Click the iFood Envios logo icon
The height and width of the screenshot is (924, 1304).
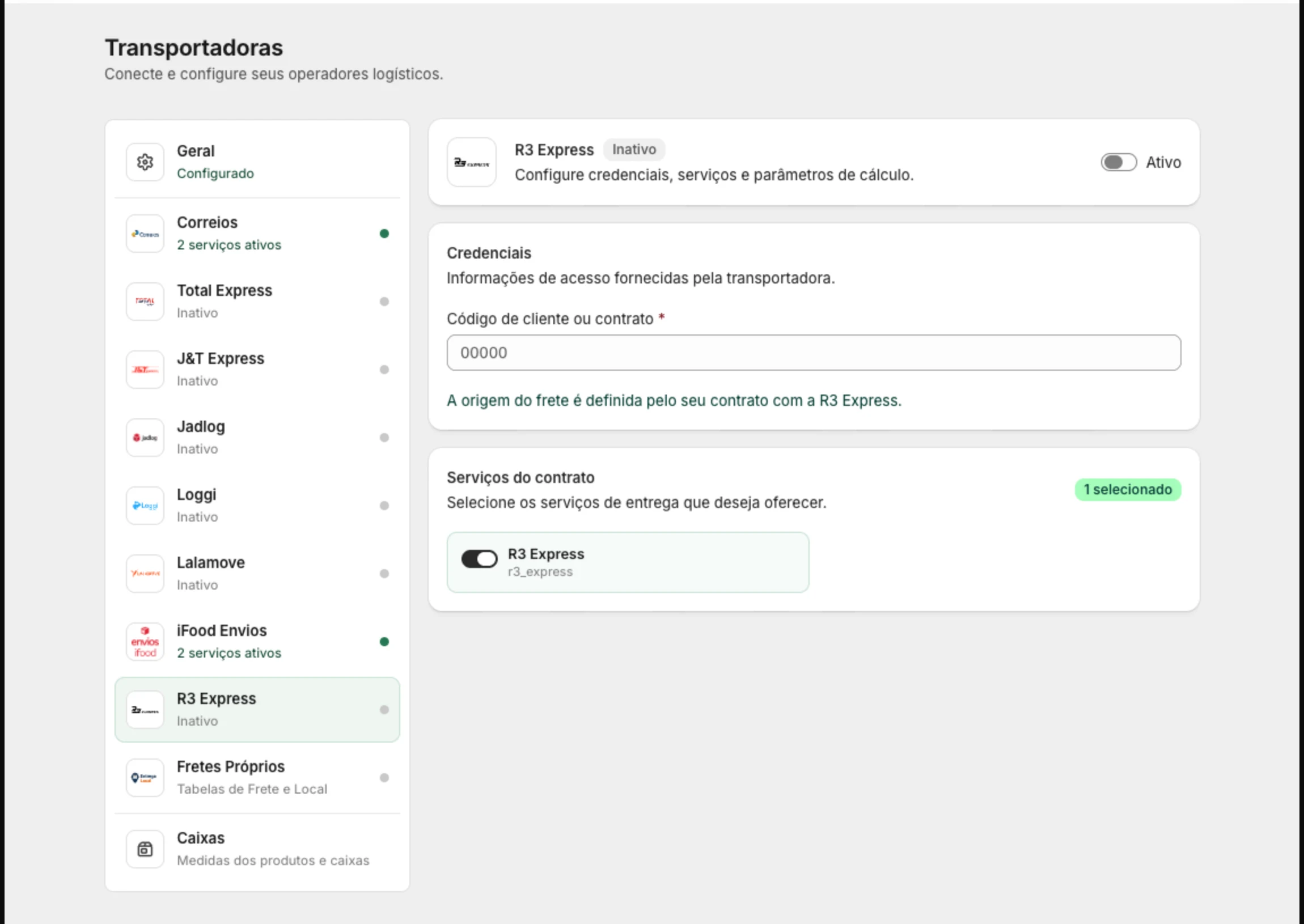coord(145,641)
